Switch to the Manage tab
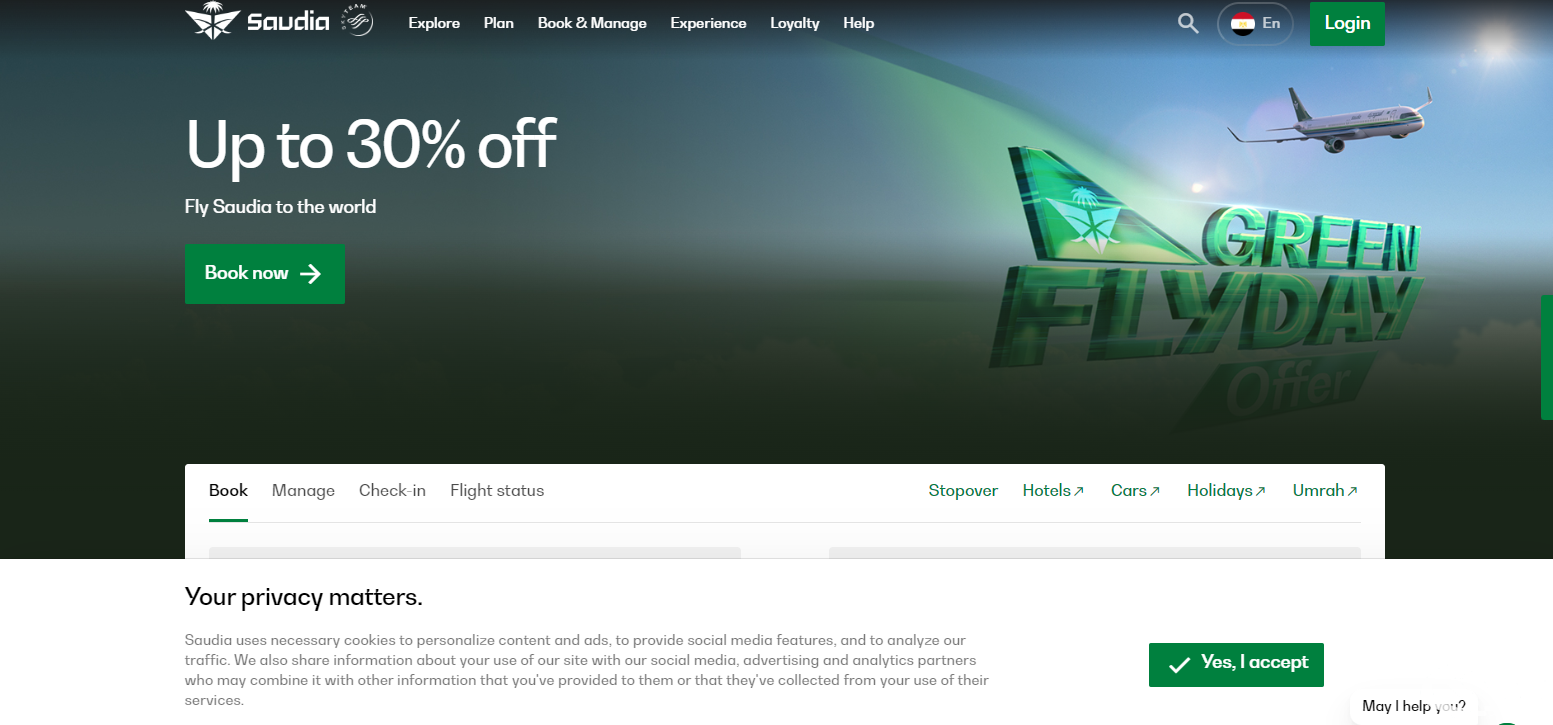 [x=303, y=490]
